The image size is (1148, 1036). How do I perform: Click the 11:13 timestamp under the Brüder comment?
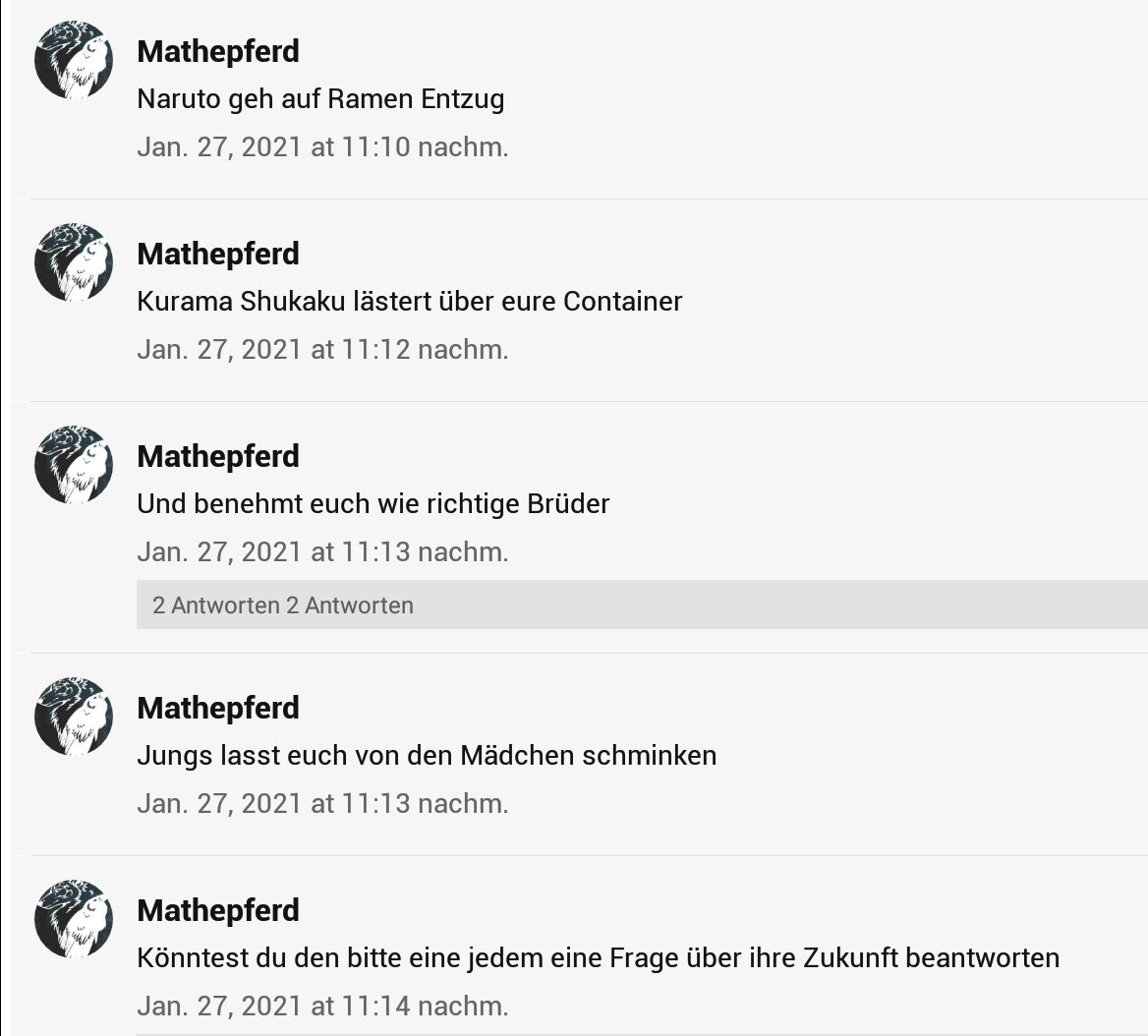click(322, 552)
